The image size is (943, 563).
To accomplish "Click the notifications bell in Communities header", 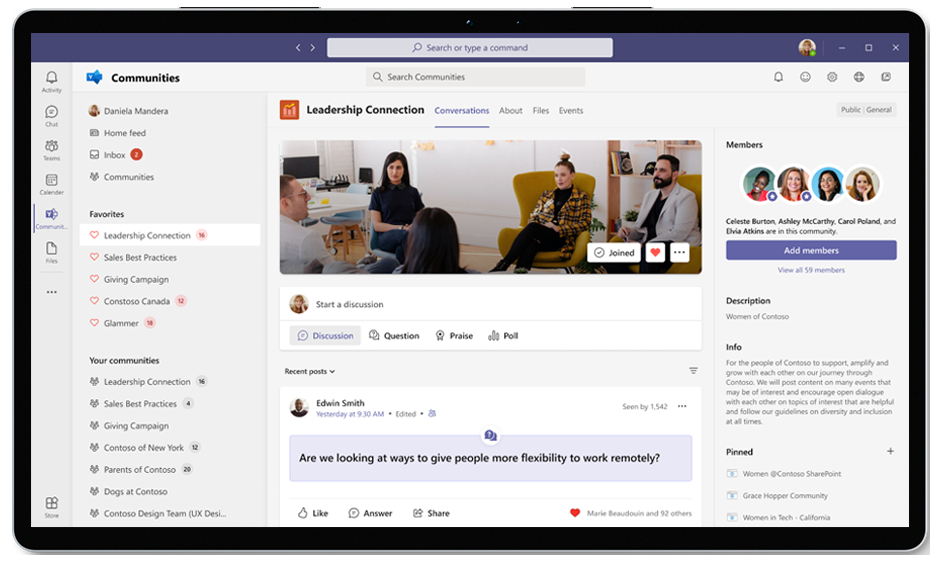I will tap(779, 77).
